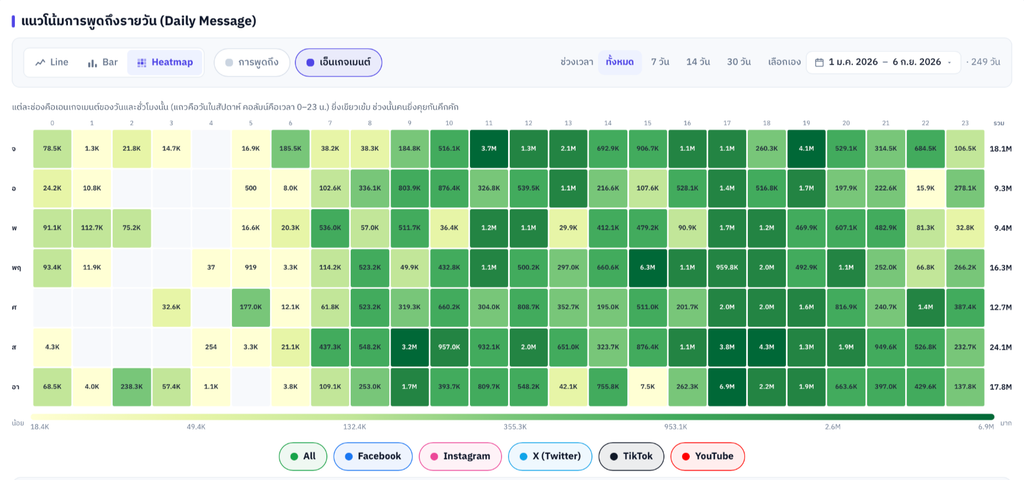Viewport: 1024px width, 480px height.
Task: Click the 9.3M row total
Action: [x=1002, y=189]
